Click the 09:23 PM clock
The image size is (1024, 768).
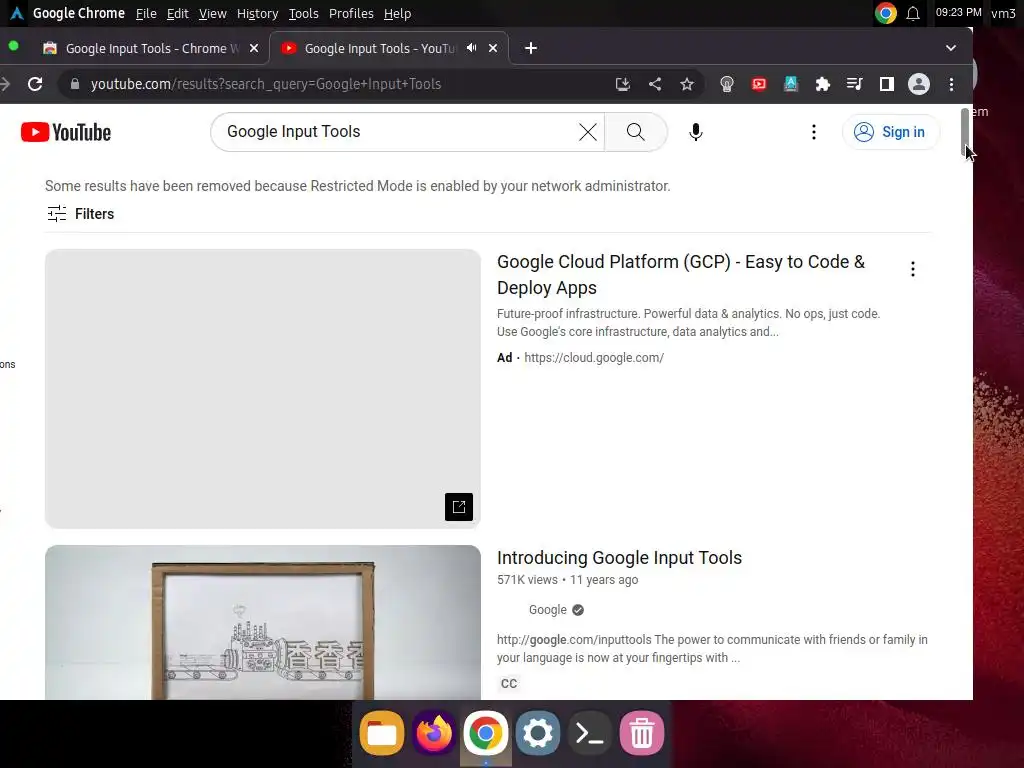958,12
